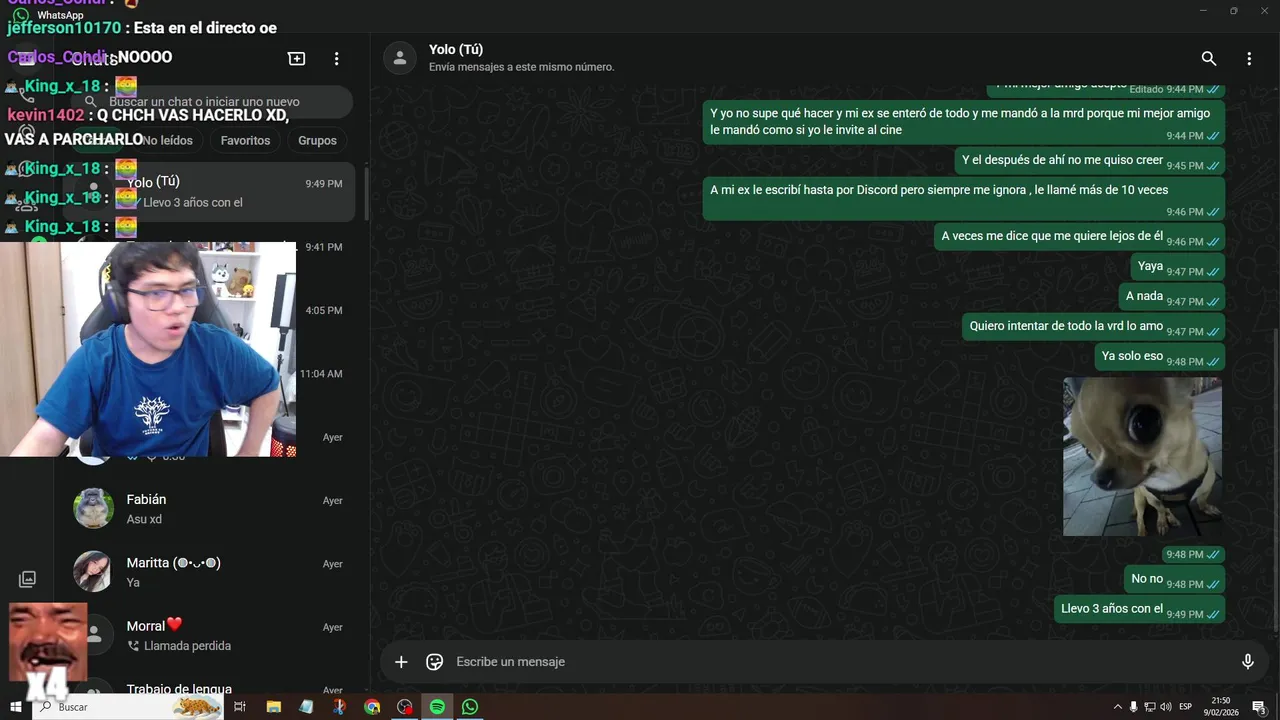Open the attach plus menu
This screenshot has height=720, width=1280.
pyautogui.click(x=401, y=662)
